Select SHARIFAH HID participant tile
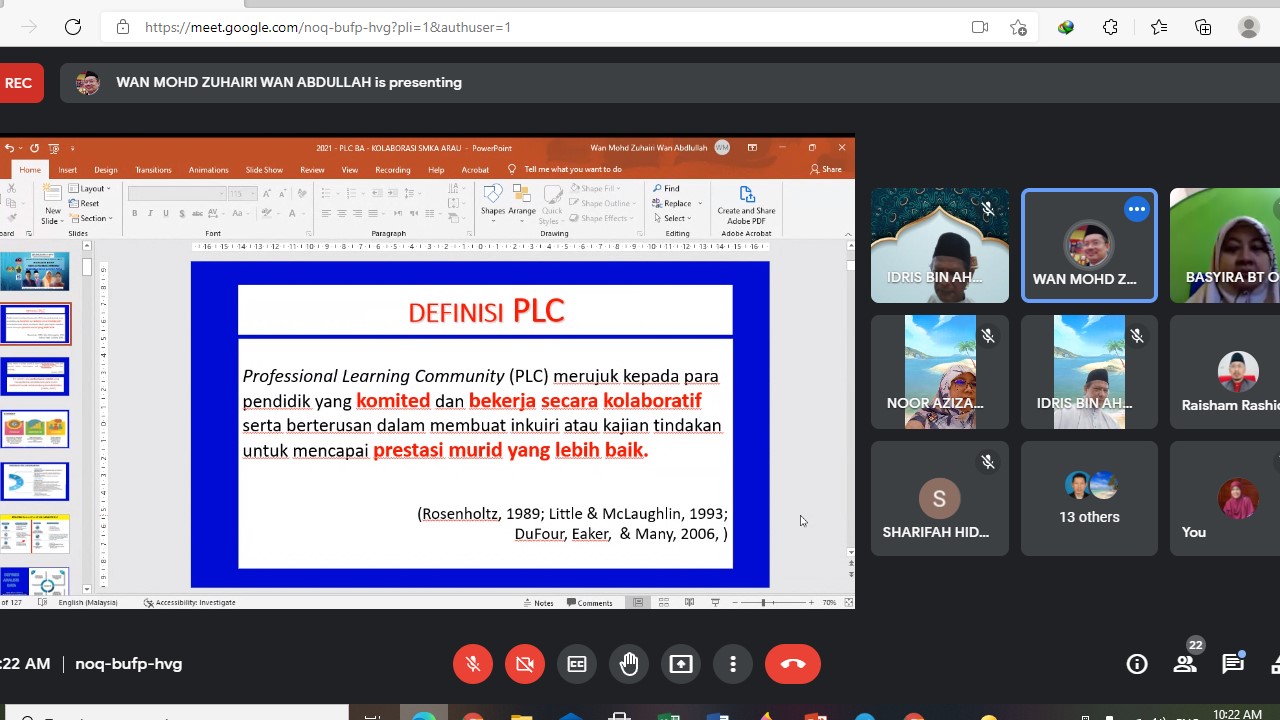Viewport: 1280px width, 720px height. [x=939, y=498]
